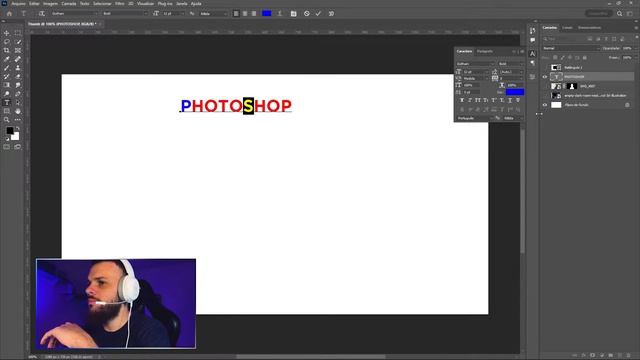Switch to the Canais tab

click(567, 28)
